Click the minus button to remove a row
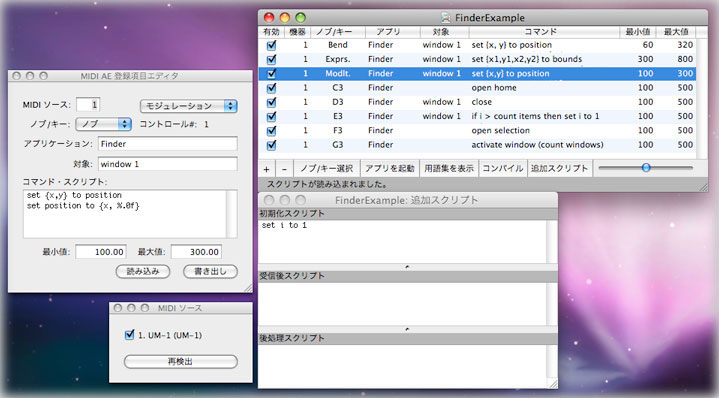 pyautogui.click(x=284, y=169)
